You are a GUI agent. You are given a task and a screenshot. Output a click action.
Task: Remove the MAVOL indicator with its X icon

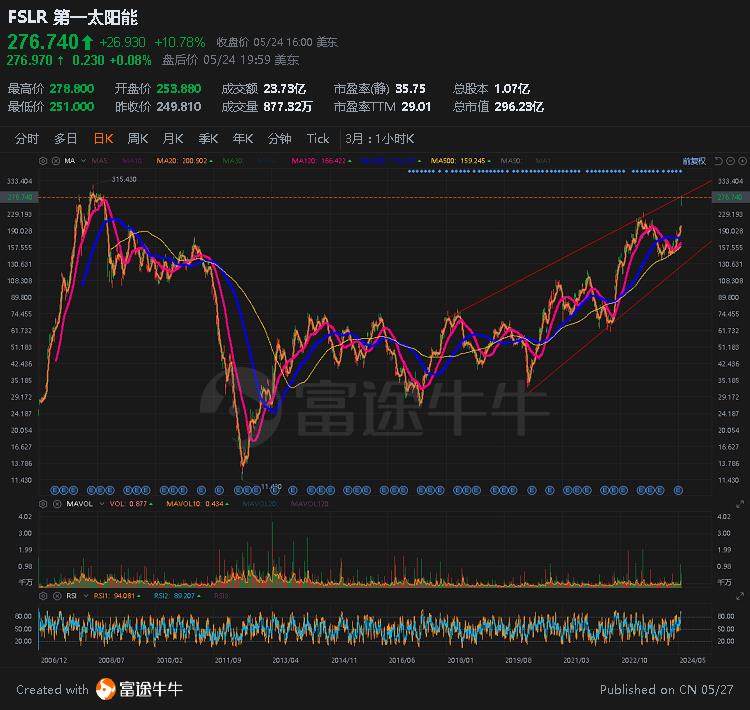(56, 504)
